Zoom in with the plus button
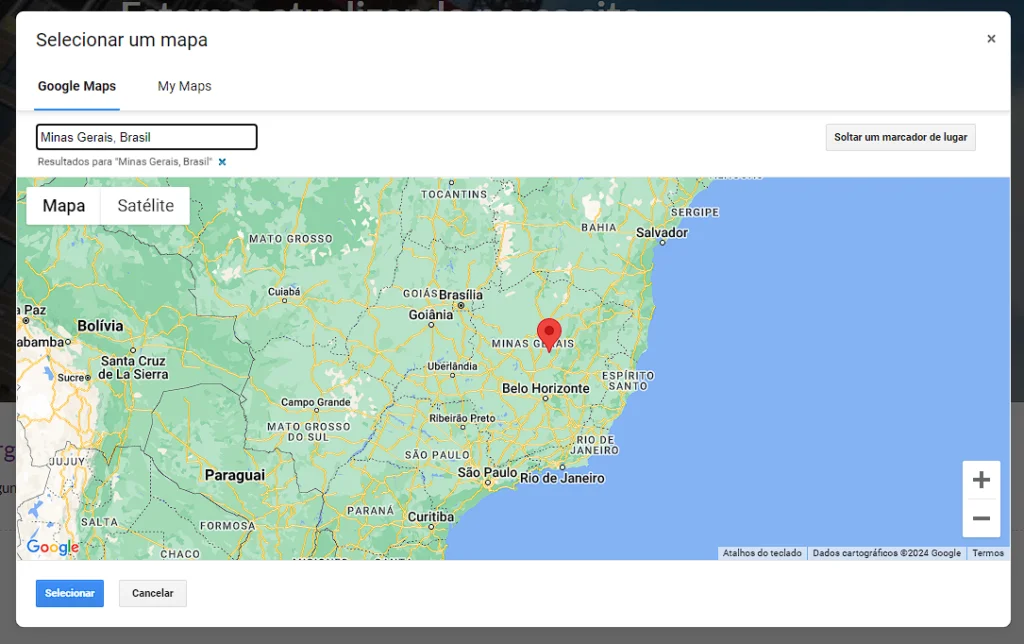Screen dimensions: 1024x644 [981, 480]
